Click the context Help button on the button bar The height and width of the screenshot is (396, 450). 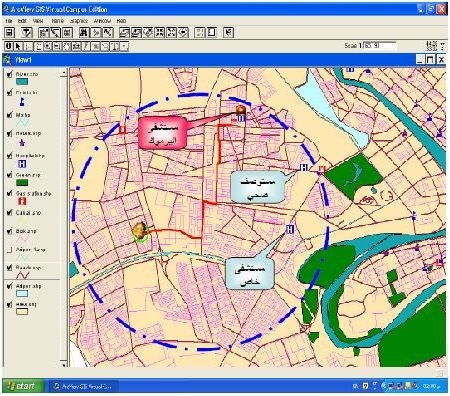pyautogui.click(x=228, y=32)
